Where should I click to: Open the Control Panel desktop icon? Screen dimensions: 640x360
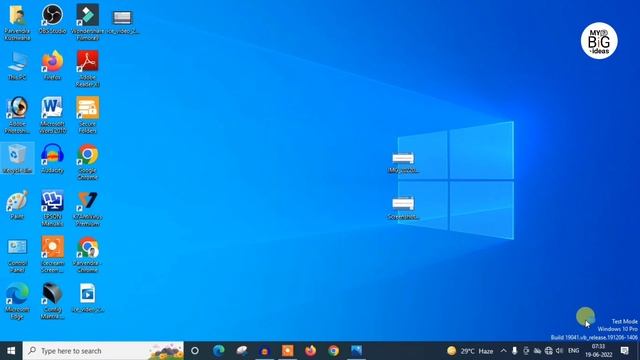17,255
